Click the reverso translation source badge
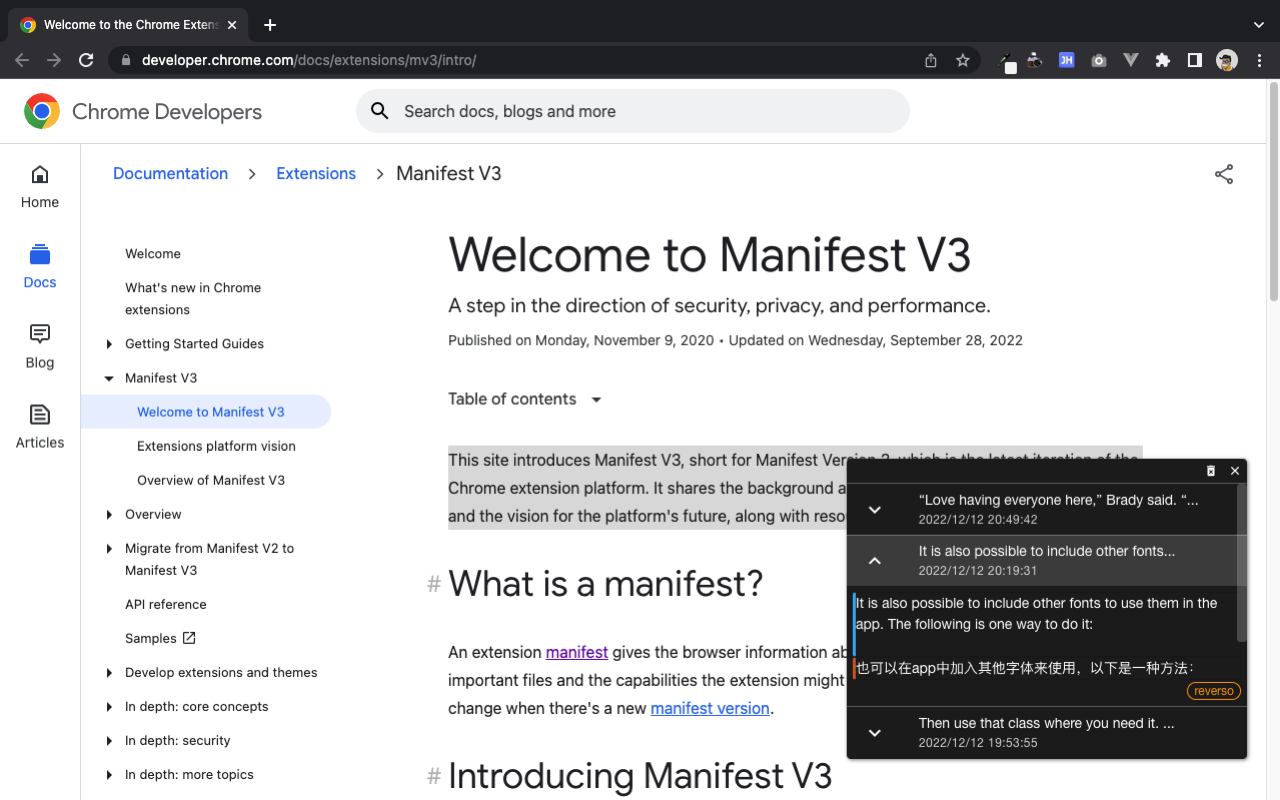This screenshot has width=1280, height=800. pyautogui.click(x=1214, y=691)
